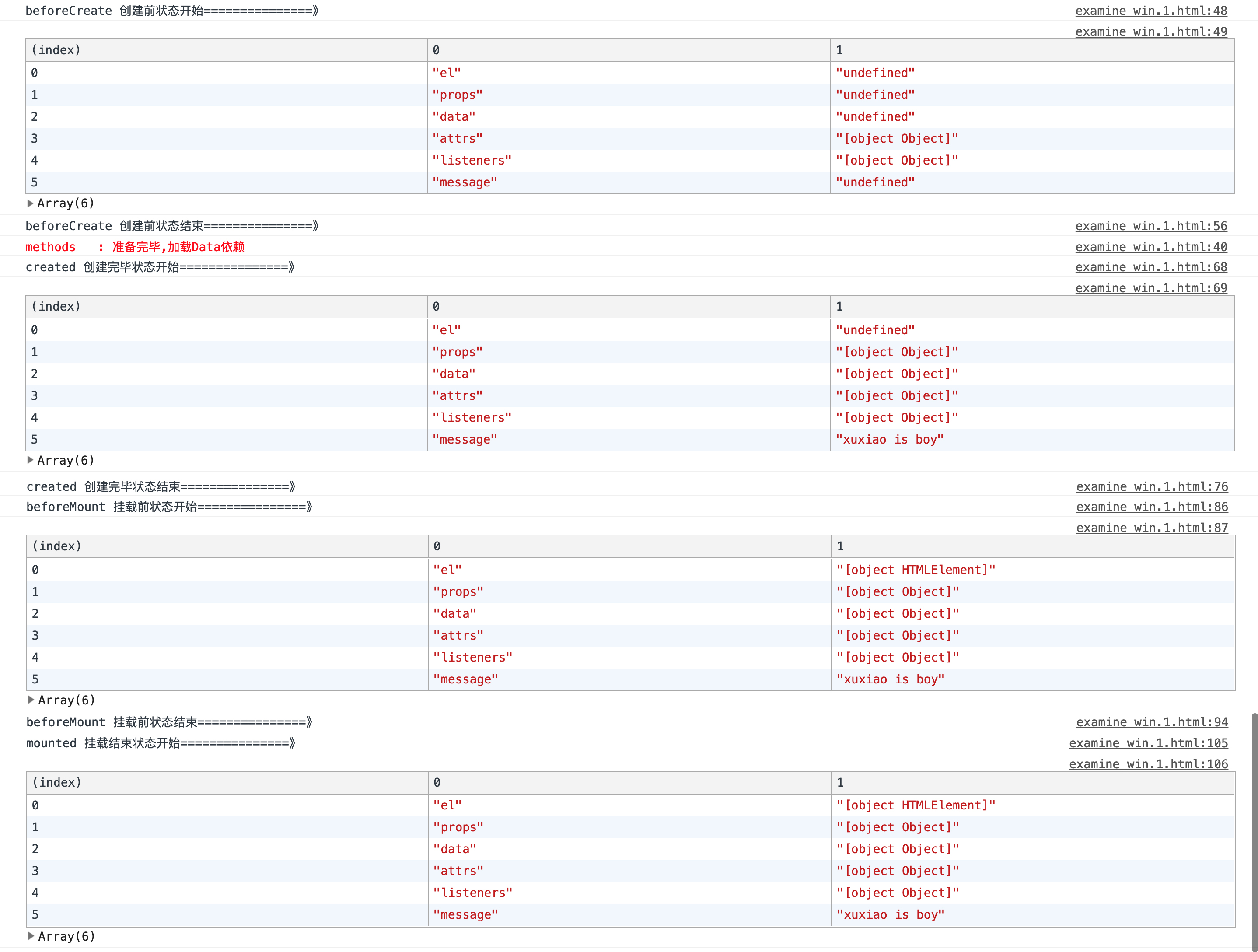The image size is (1258, 952).
Task: Open source link examine_win.1.html:94
Action: [x=1152, y=722]
